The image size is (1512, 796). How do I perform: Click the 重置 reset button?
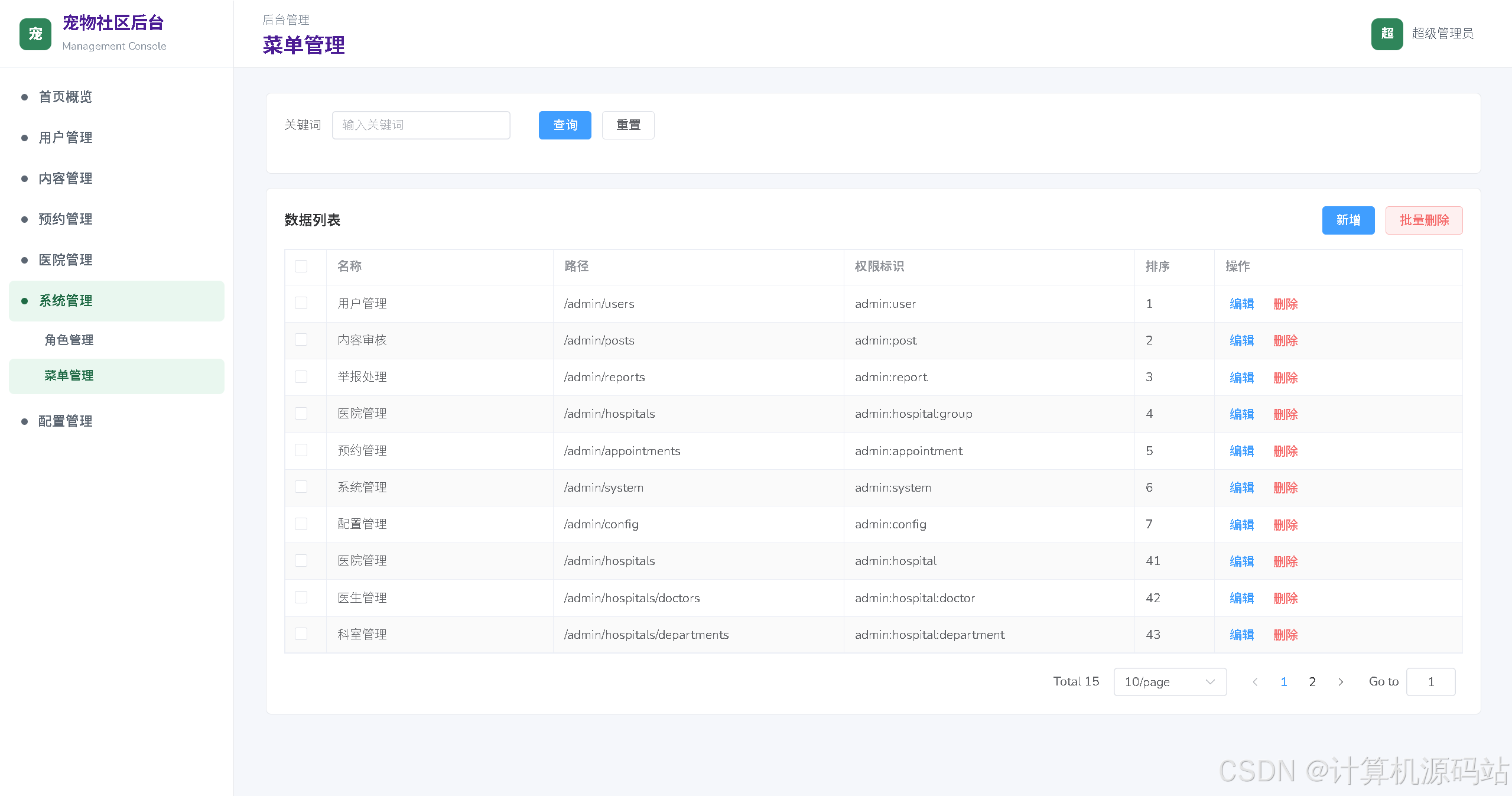click(x=628, y=125)
